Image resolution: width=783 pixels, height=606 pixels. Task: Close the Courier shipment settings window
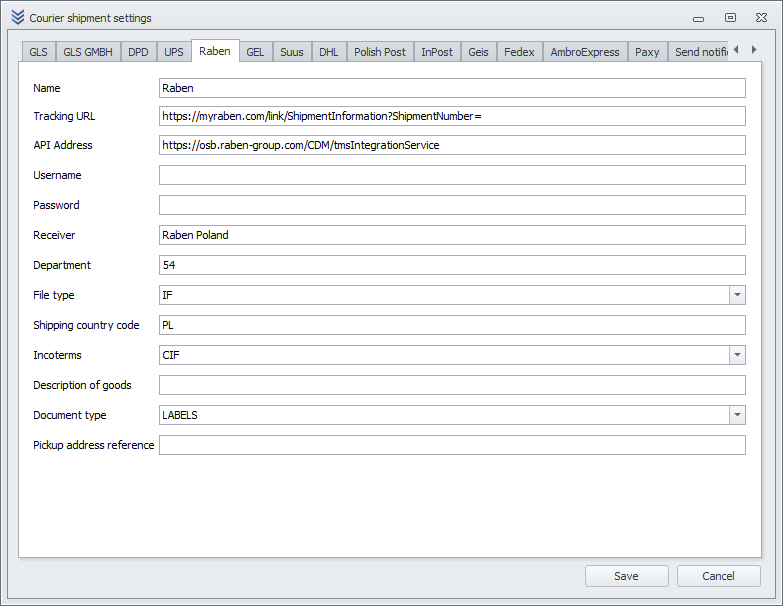pos(761,17)
